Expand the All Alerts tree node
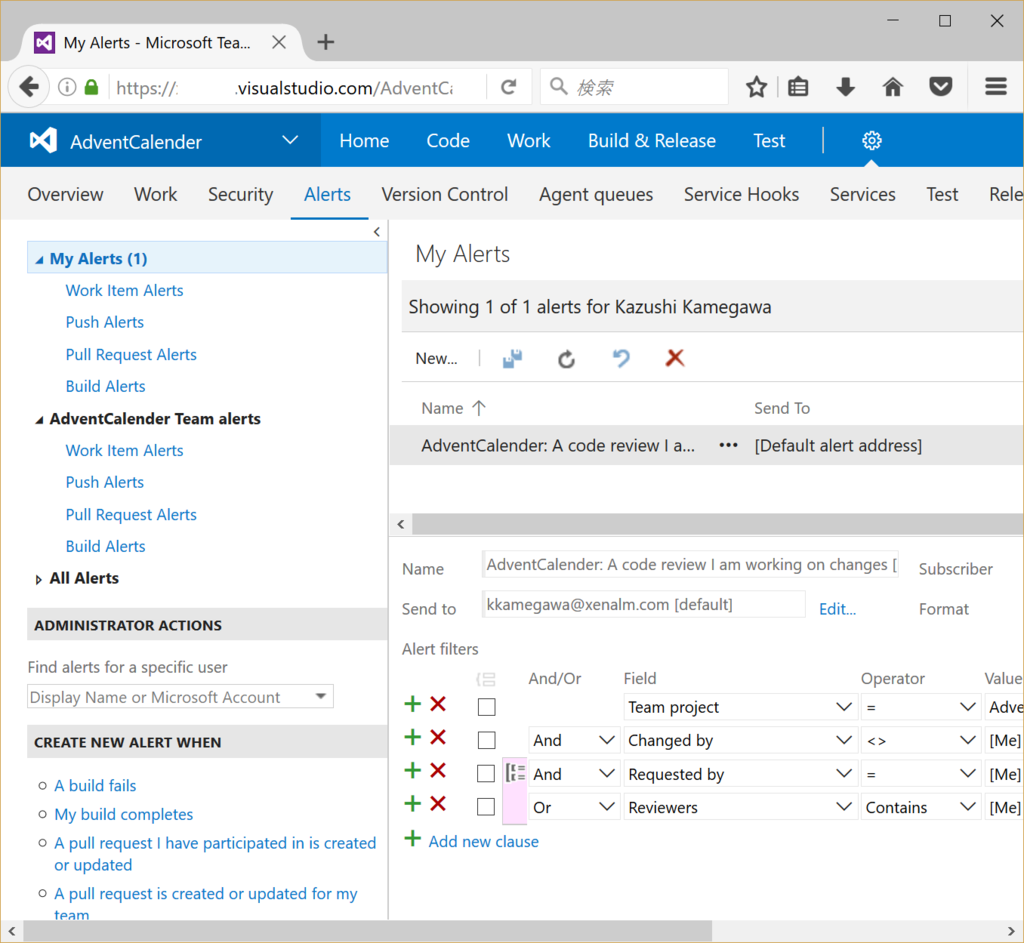1024x943 pixels. [39, 579]
